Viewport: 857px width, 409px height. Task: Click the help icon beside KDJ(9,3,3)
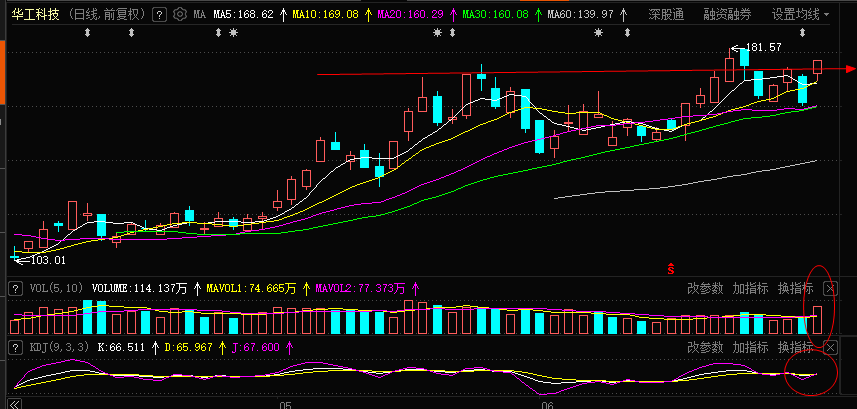point(15,347)
